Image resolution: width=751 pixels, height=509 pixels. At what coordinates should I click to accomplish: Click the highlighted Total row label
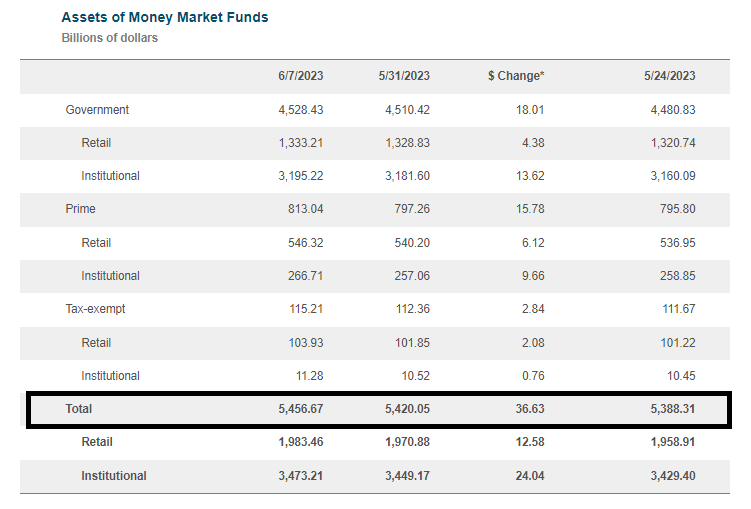pyautogui.click(x=79, y=409)
